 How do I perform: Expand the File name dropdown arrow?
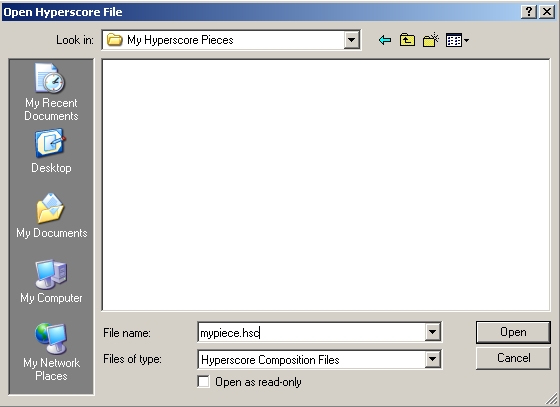432,332
